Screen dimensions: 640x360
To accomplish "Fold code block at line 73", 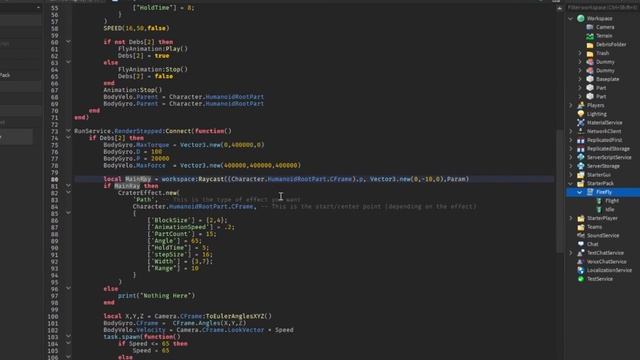I will click(68, 131).
